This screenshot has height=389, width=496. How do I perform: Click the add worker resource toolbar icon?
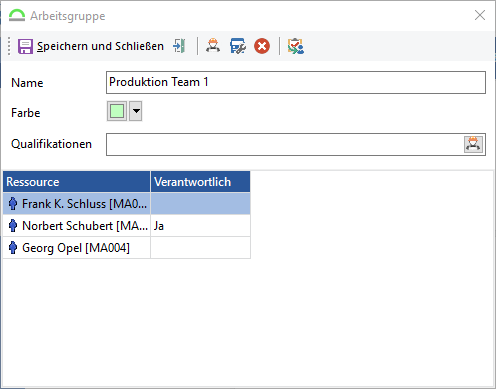click(213, 46)
